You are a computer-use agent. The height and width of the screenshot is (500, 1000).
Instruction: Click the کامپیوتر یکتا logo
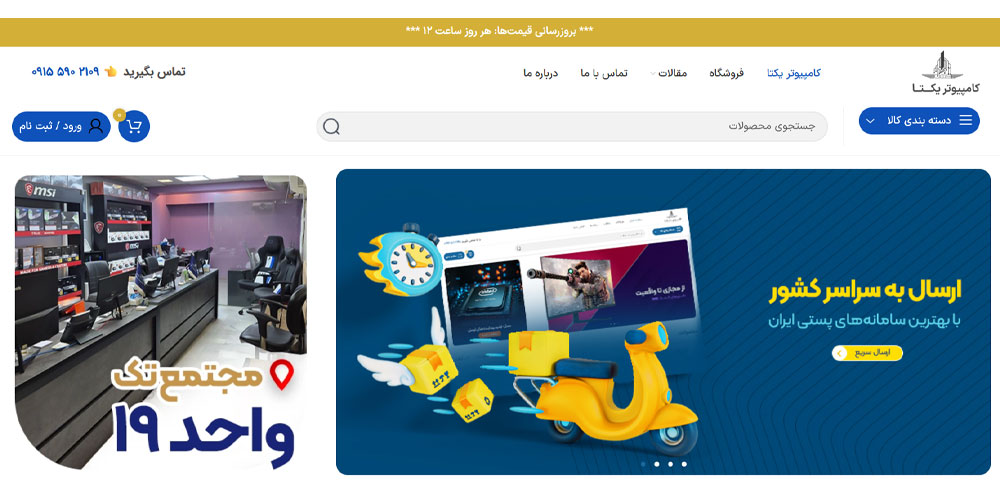click(945, 73)
